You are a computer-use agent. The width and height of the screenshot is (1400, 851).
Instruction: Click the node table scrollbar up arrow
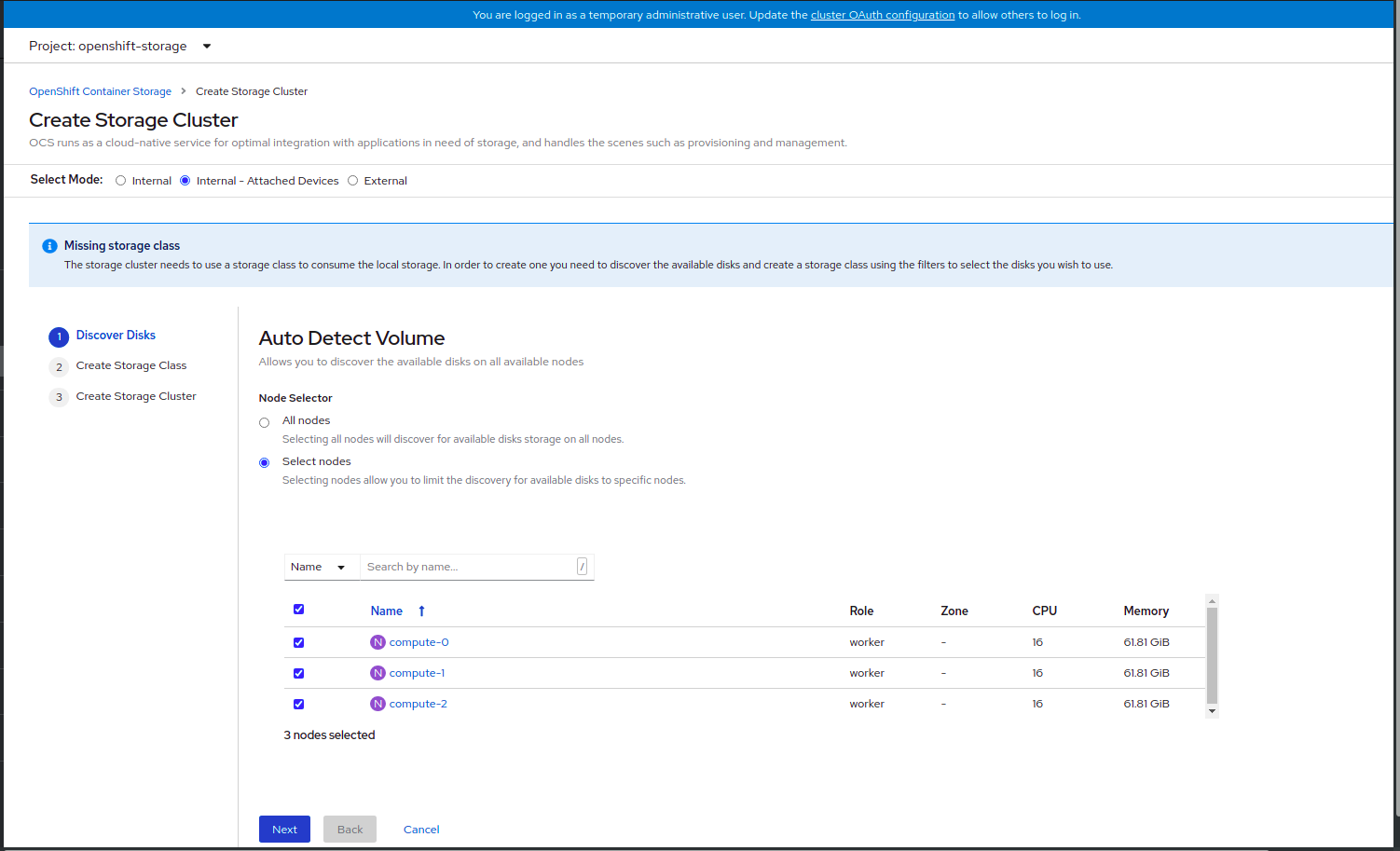pos(1212,601)
